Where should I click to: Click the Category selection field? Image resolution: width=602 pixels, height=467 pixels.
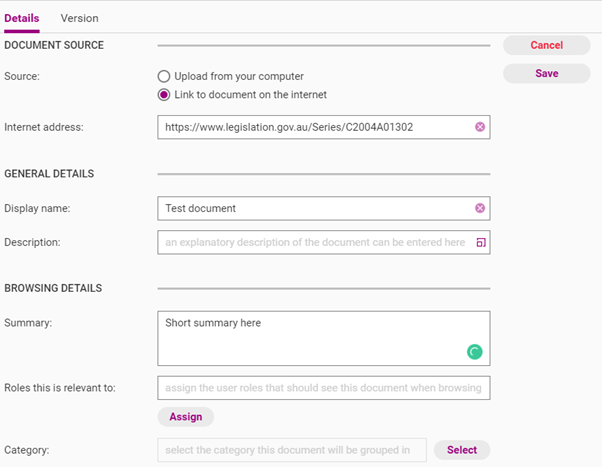(x=291, y=450)
